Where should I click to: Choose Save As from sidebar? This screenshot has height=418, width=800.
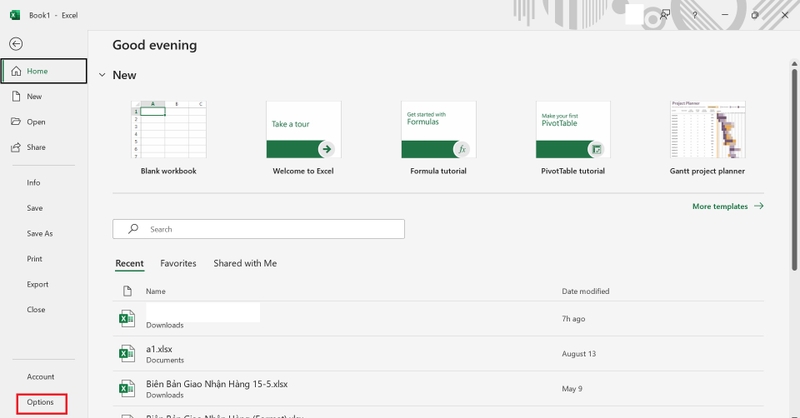point(40,234)
